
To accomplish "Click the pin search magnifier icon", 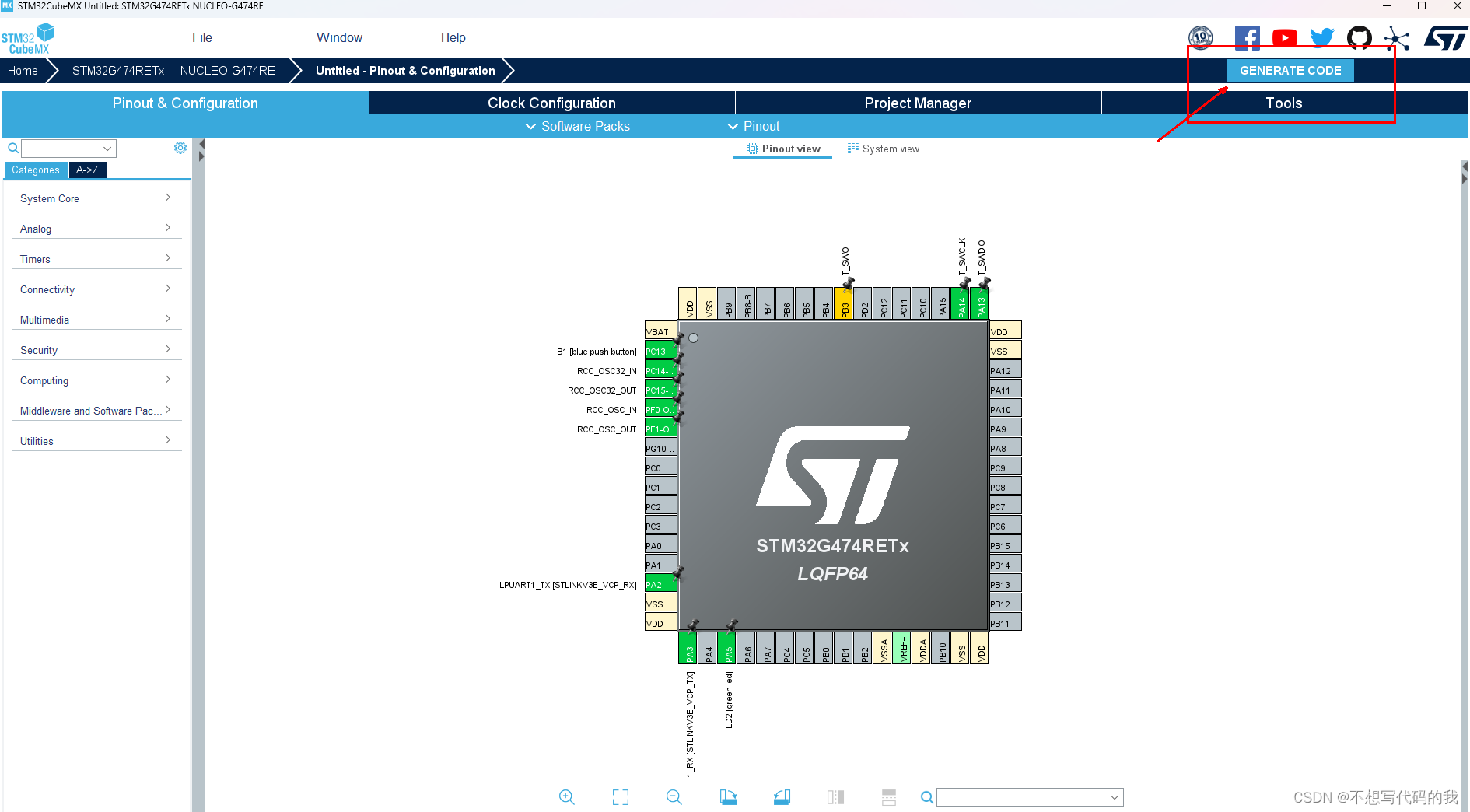I will [926, 797].
